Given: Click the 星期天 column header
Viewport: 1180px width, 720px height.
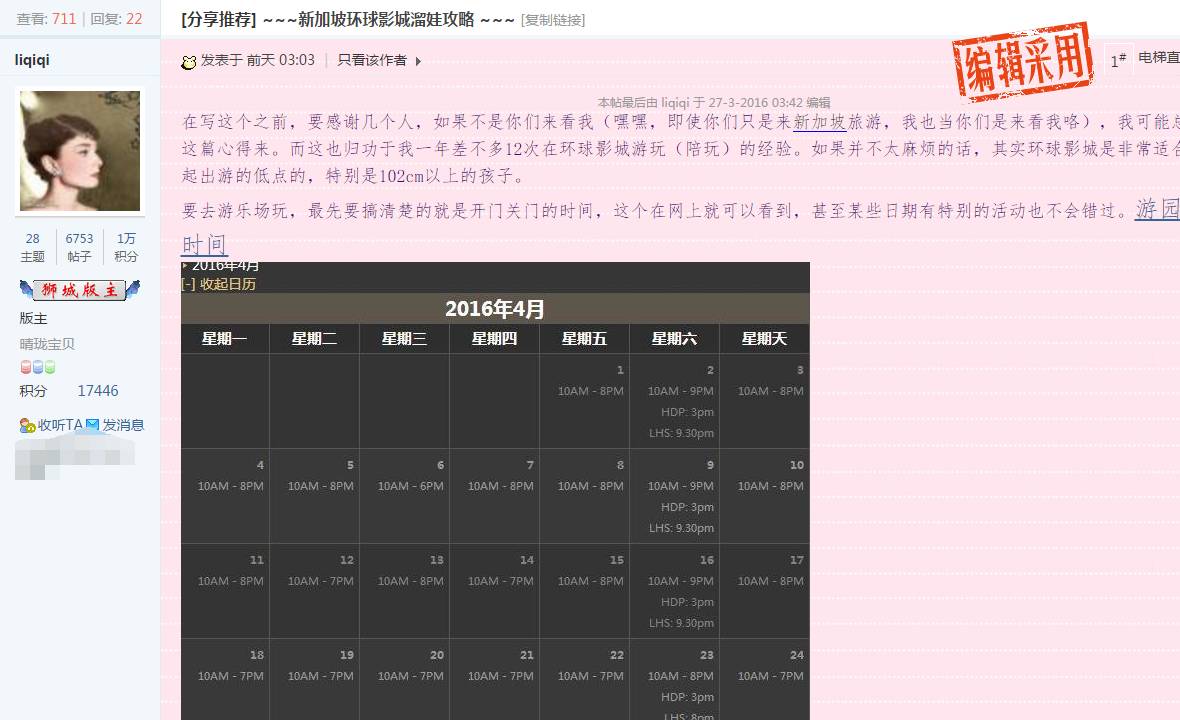Looking at the screenshot, I should 765,339.
